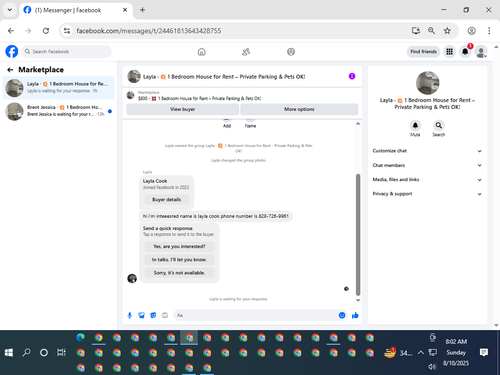Open Windows taskbar search

[x=26, y=352]
